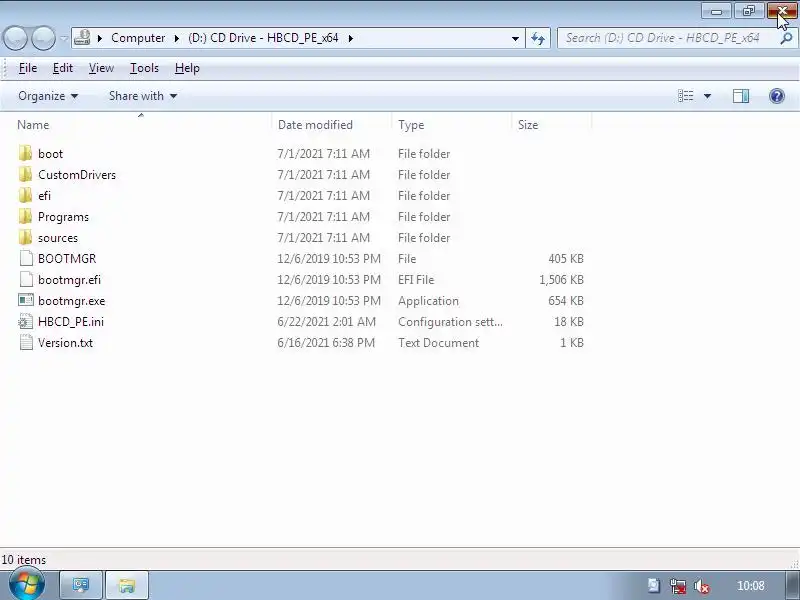
Task: Click Computer in the address path
Action: point(138,38)
